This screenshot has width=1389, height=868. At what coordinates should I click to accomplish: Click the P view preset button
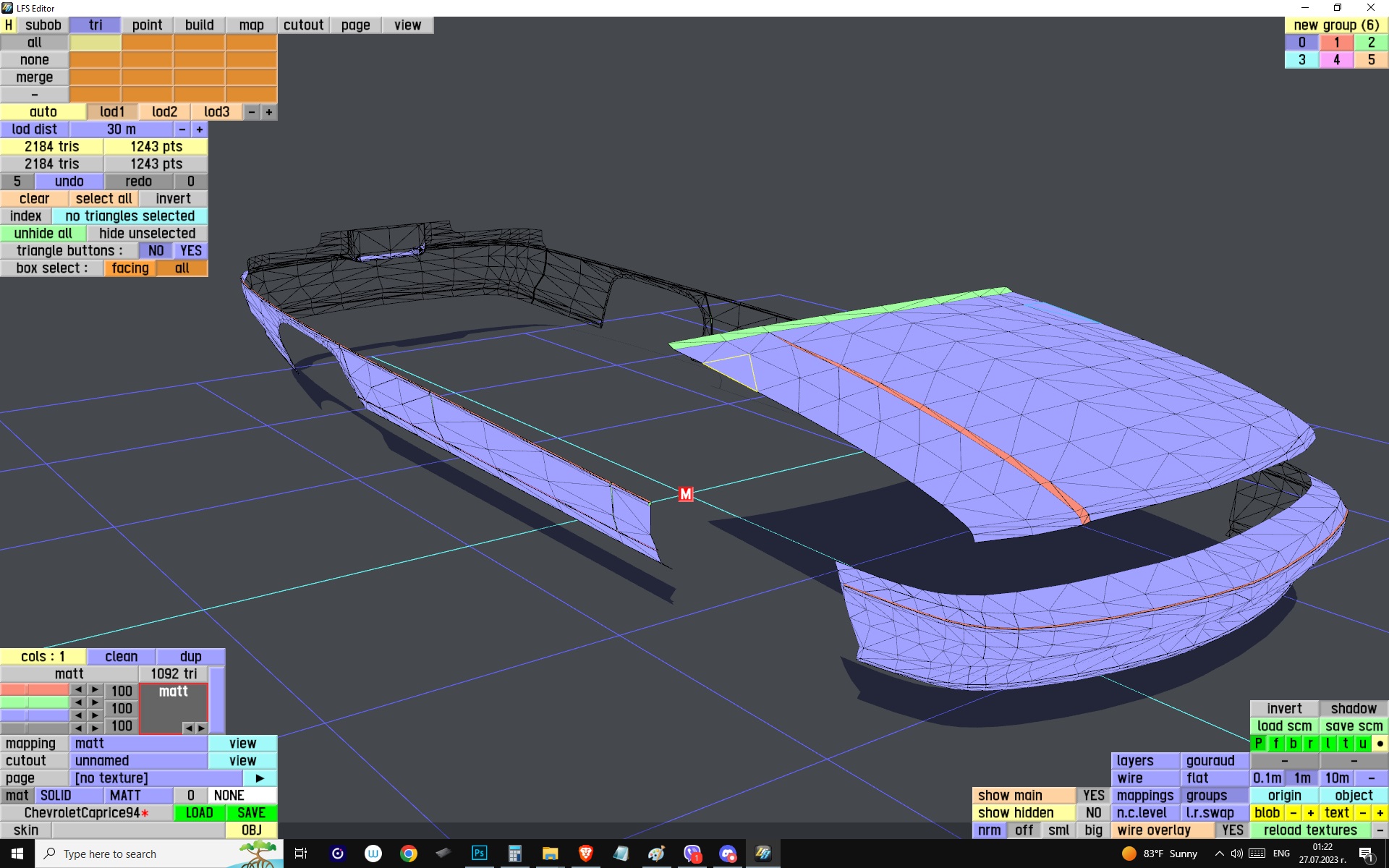[1258, 744]
